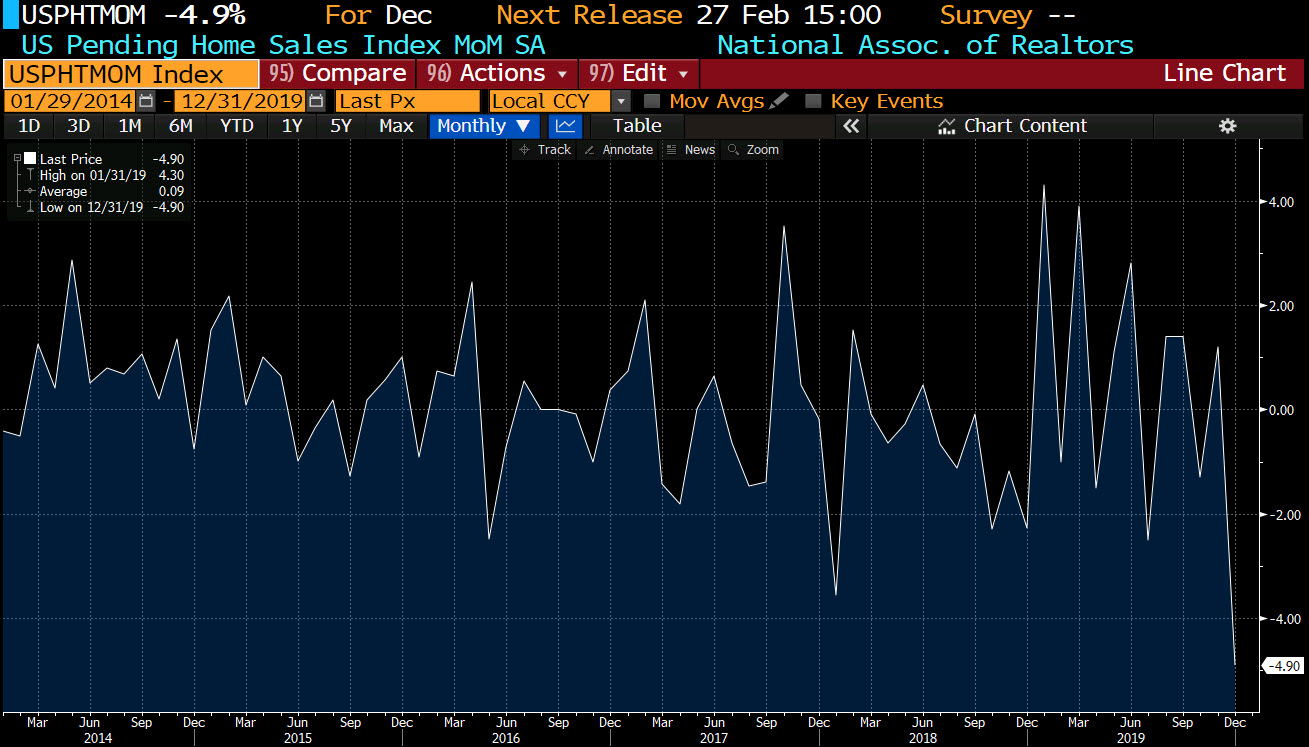Show News on chart

point(690,149)
